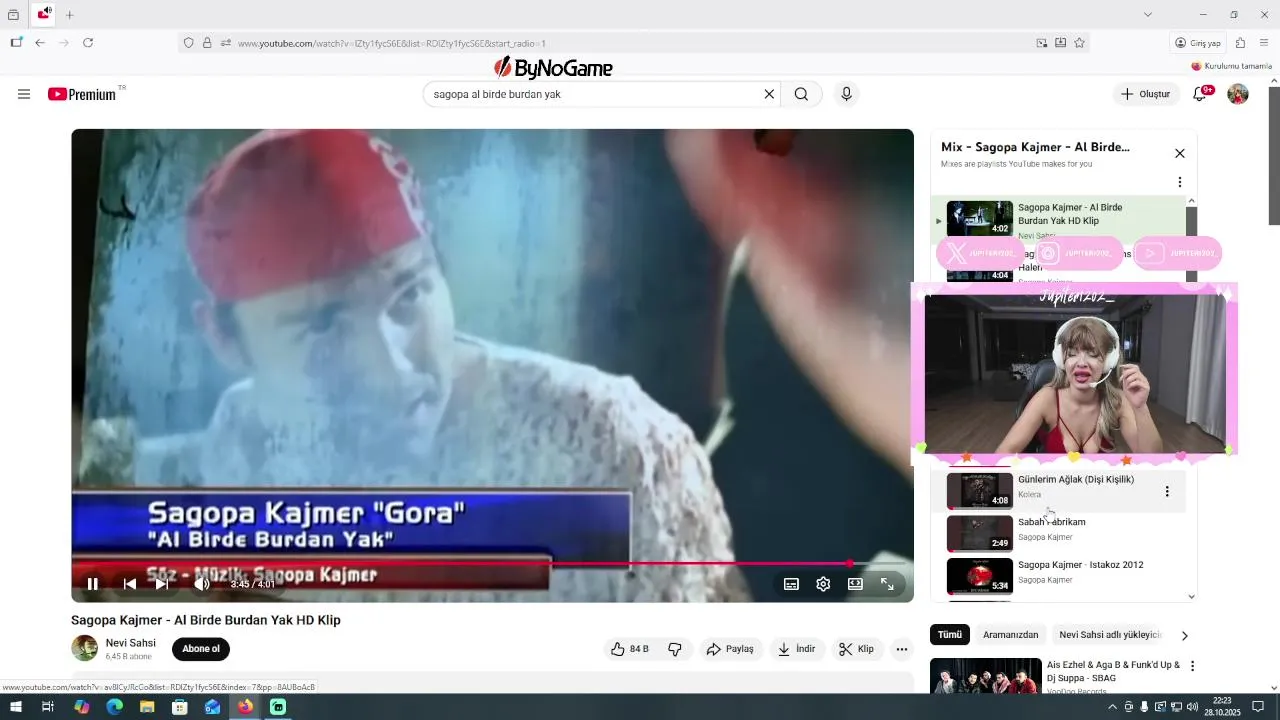Click the Oluştur create button
Screen dimensions: 1280x720
tap(1146, 94)
